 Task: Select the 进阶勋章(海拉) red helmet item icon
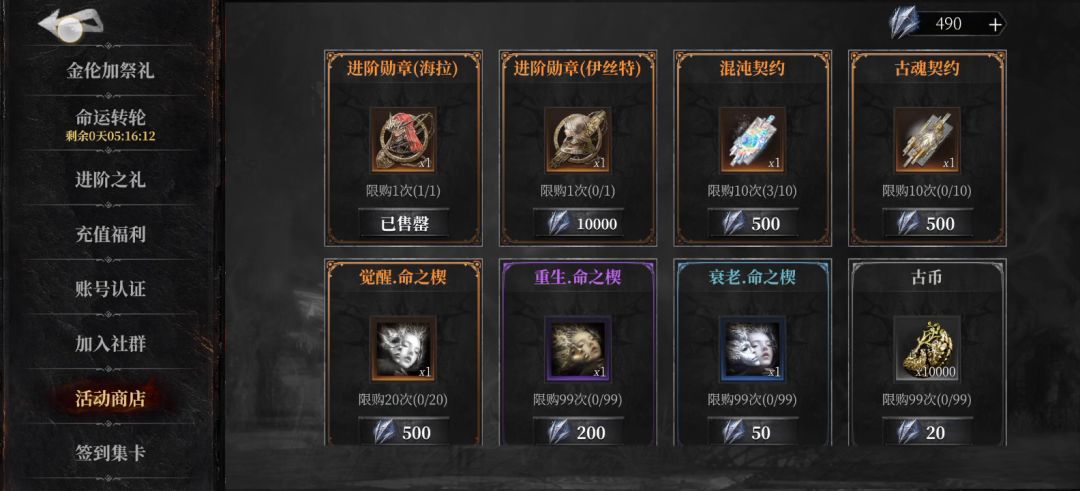(x=403, y=140)
